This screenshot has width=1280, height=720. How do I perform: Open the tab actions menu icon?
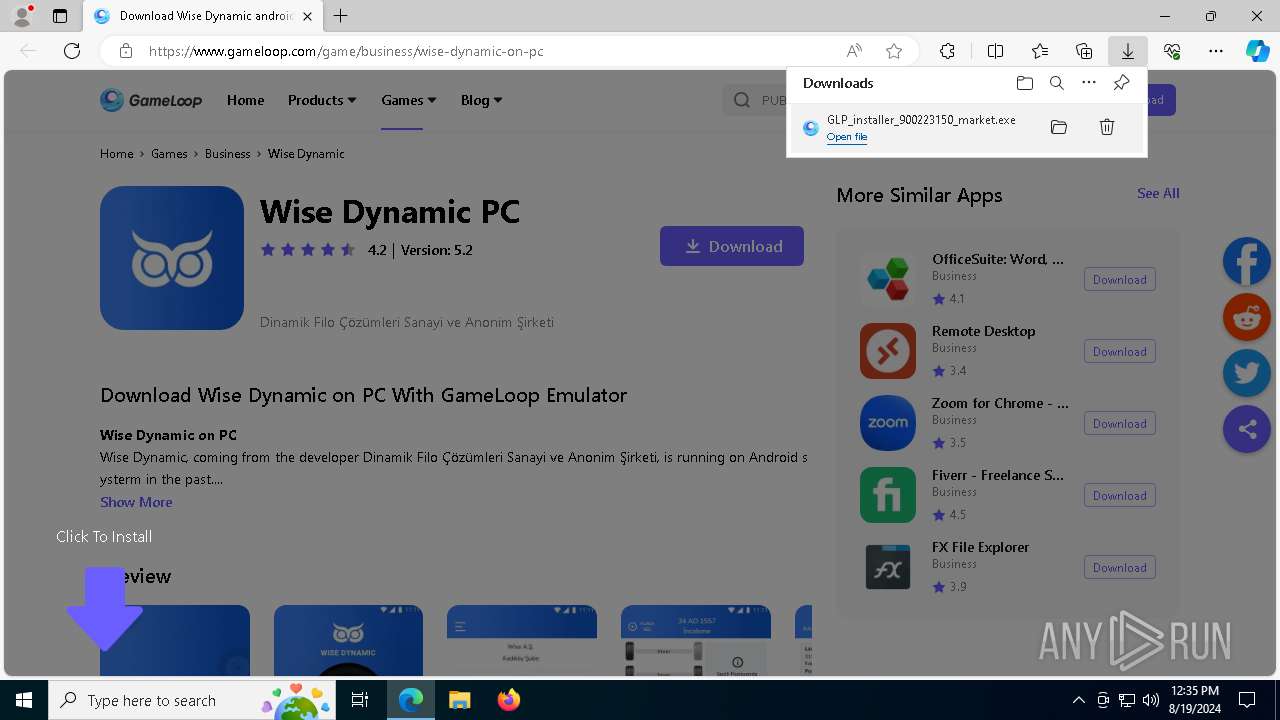(x=60, y=16)
